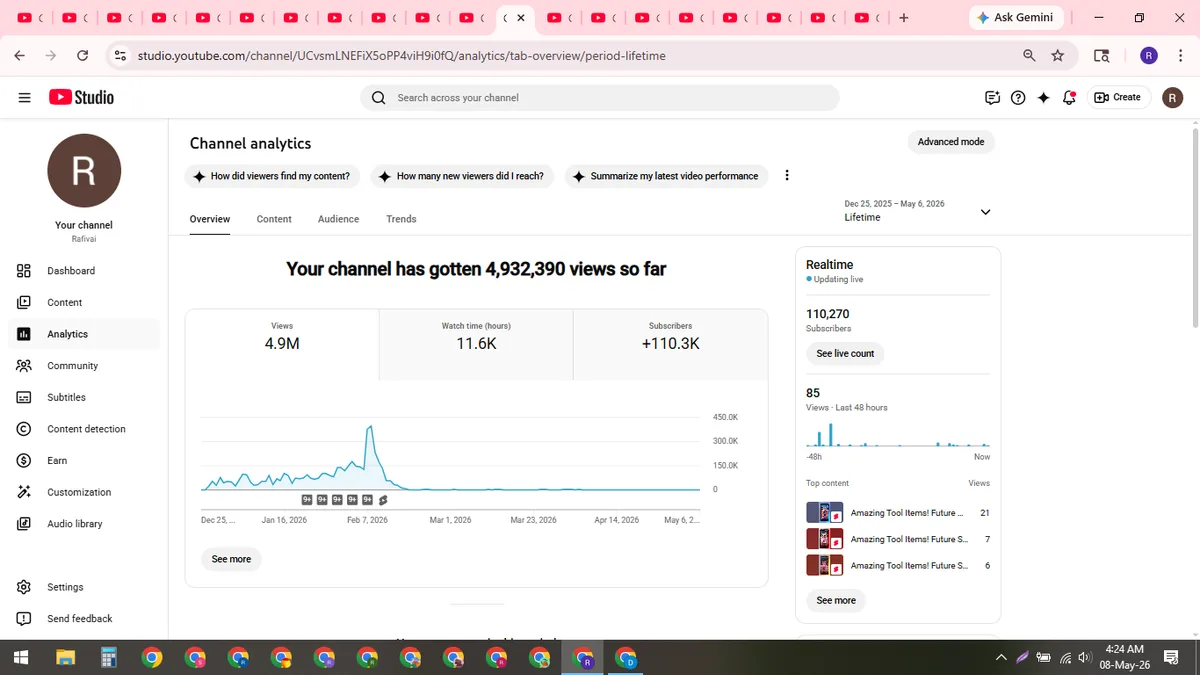Open Subtitles in the sidebar
Viewport: 1200px width, 675px height.
(84, 397)
